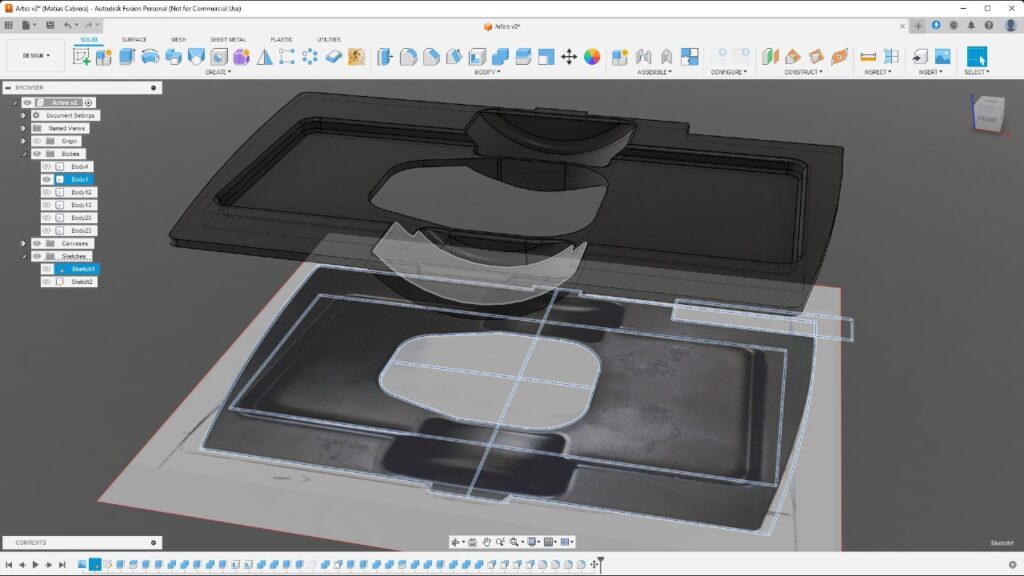Select the Offset Plane tool
The image size is (1024, 576).
click(x=771, y=57)
